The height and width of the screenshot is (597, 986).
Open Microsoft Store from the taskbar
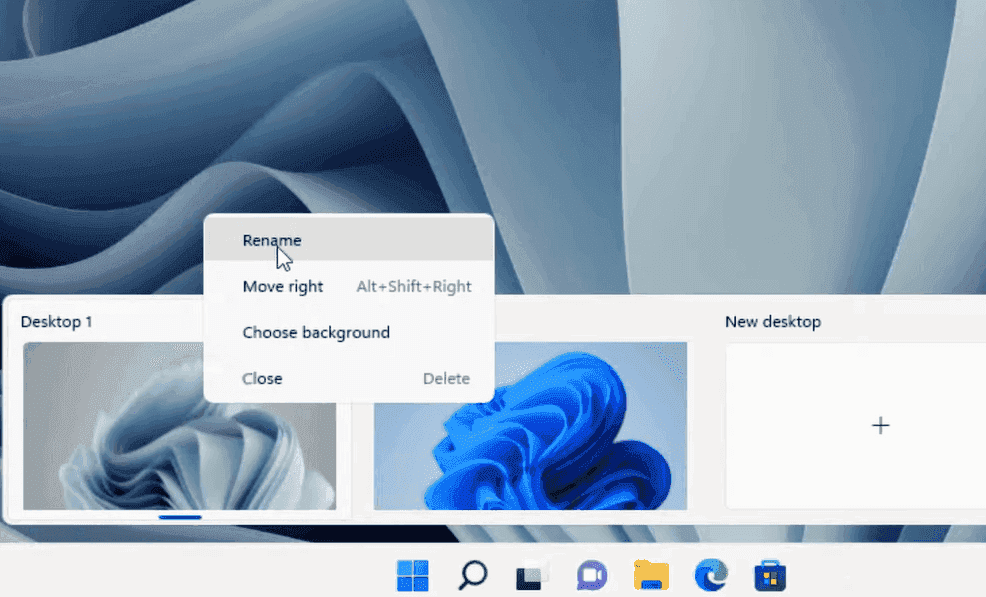(x=770, y=575)
